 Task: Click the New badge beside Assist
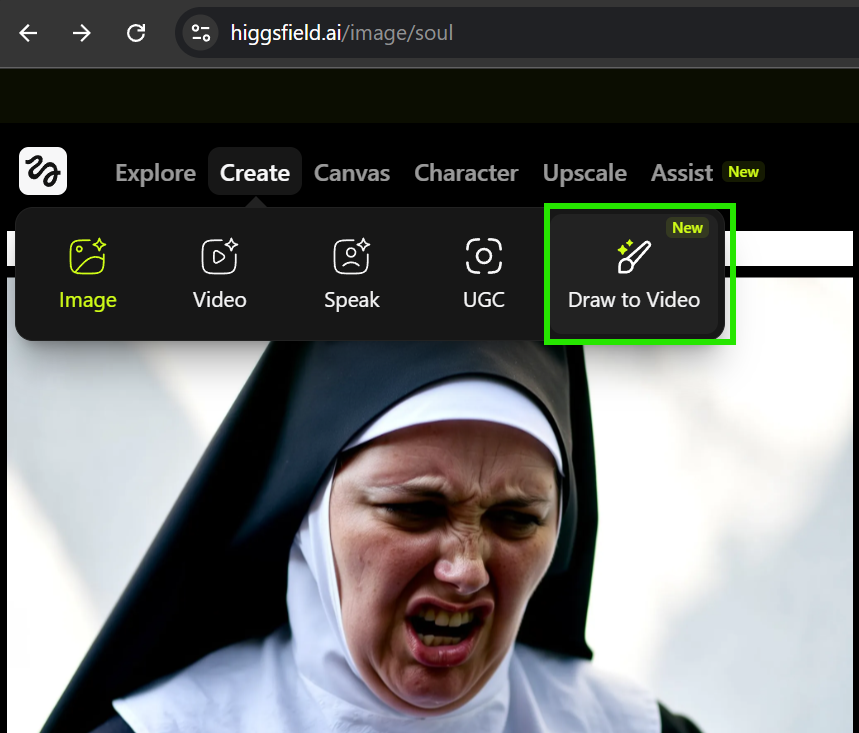point(743,172)
